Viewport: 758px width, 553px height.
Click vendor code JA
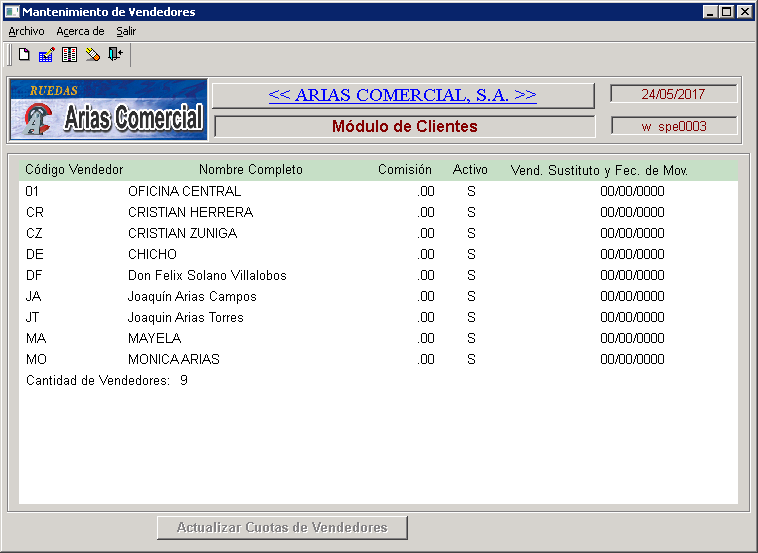coord(33,296)
